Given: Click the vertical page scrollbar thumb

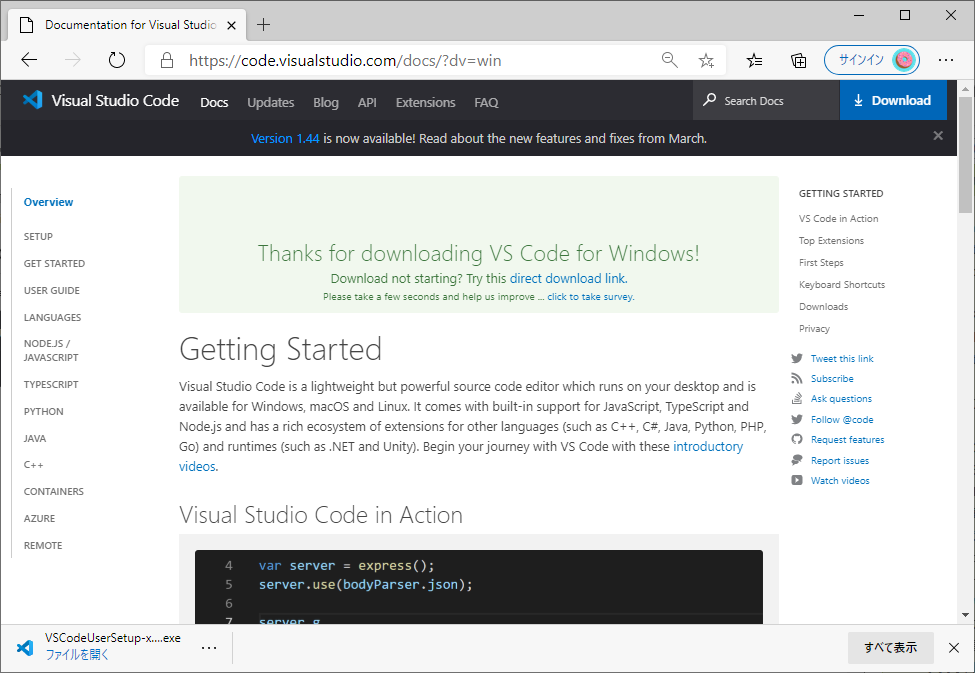Looking at the screenshot, I should click(965, 154).
